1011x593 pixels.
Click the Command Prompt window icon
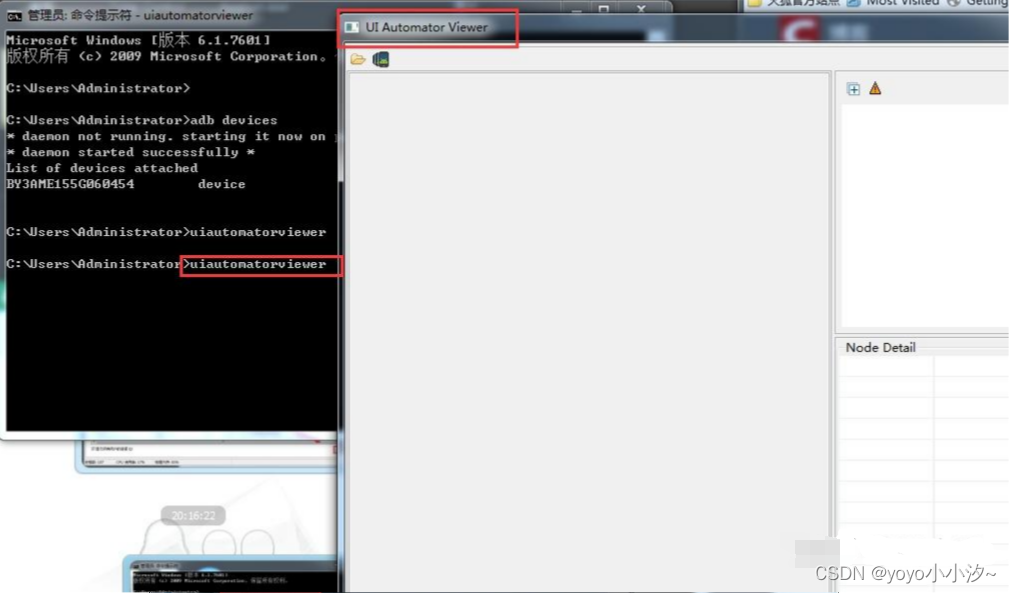point(12,15)
